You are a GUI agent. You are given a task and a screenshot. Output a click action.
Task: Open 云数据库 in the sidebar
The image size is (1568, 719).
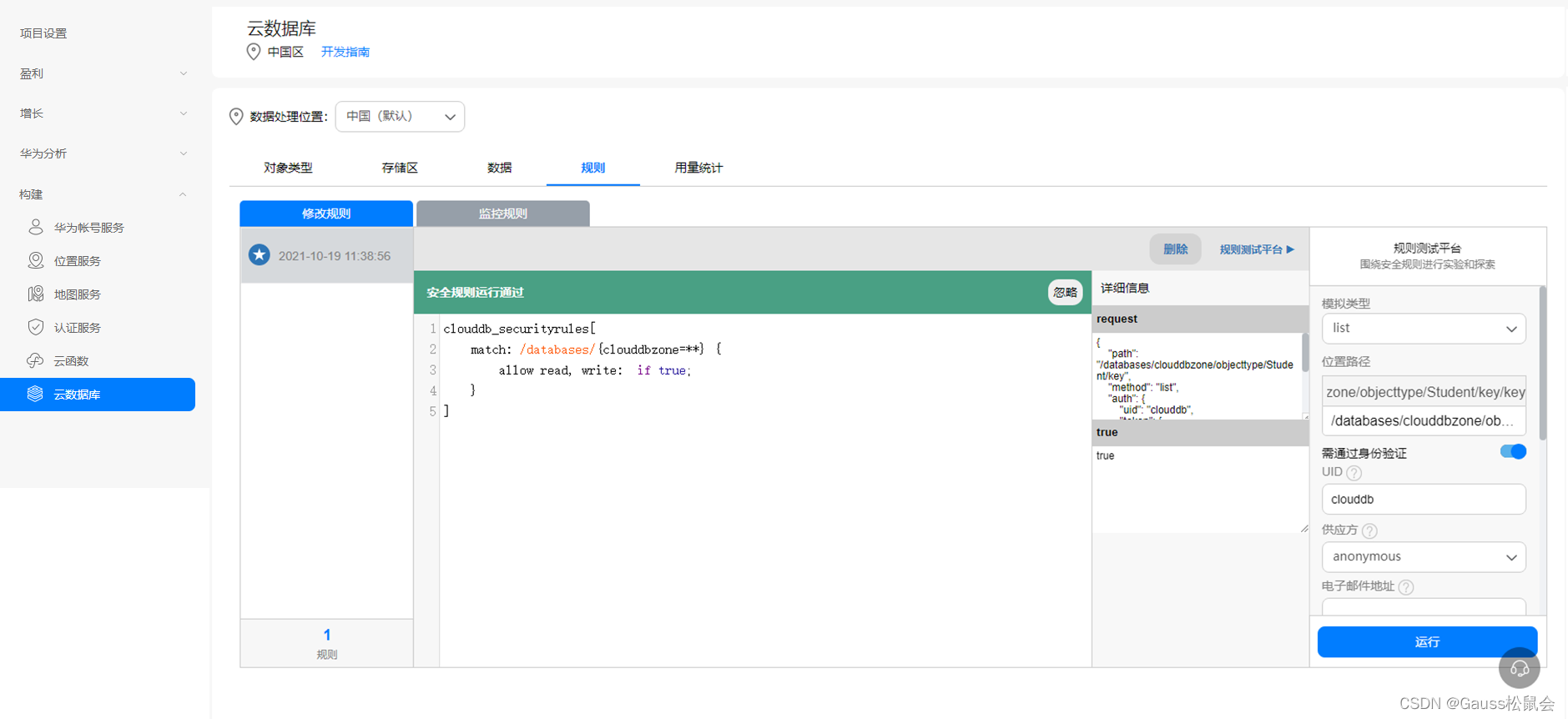coord(98,395)
